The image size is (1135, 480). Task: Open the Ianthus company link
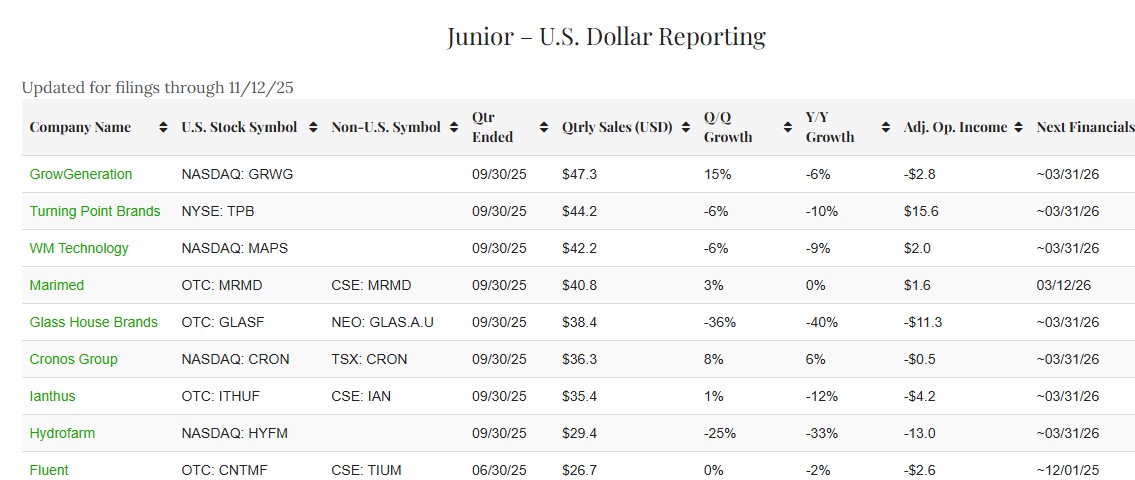pyautogui.click(x=53, y=396)
